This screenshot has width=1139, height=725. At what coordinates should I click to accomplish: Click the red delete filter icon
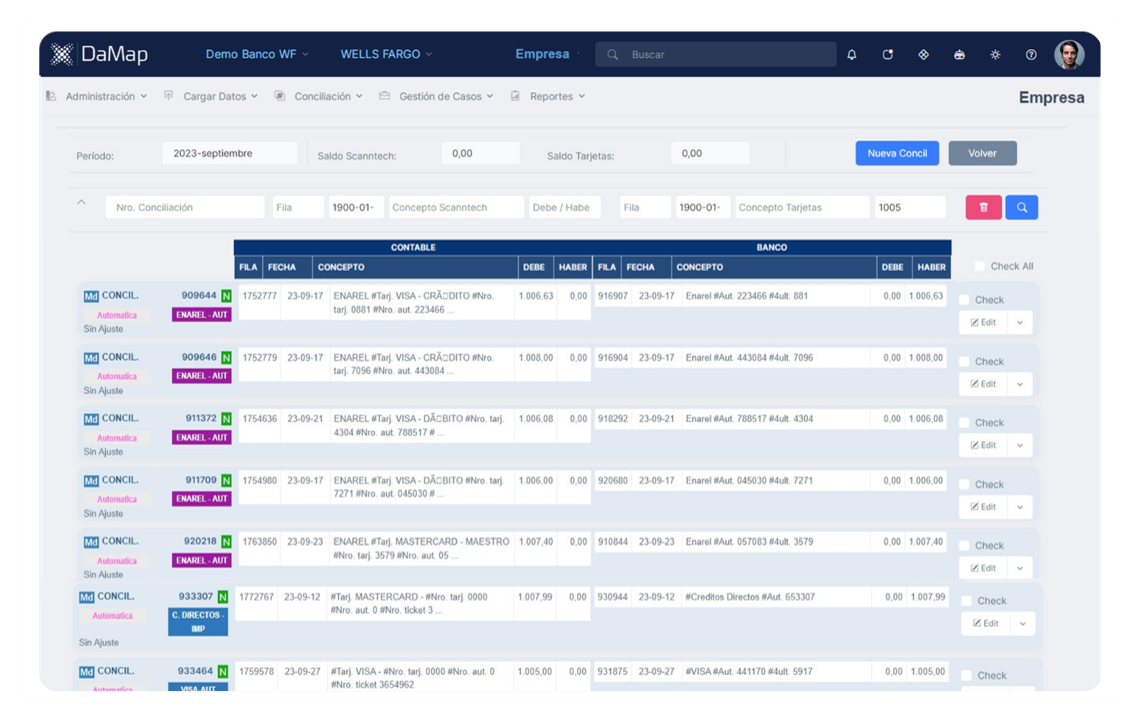pyautogui.click(x=983, y=206)
